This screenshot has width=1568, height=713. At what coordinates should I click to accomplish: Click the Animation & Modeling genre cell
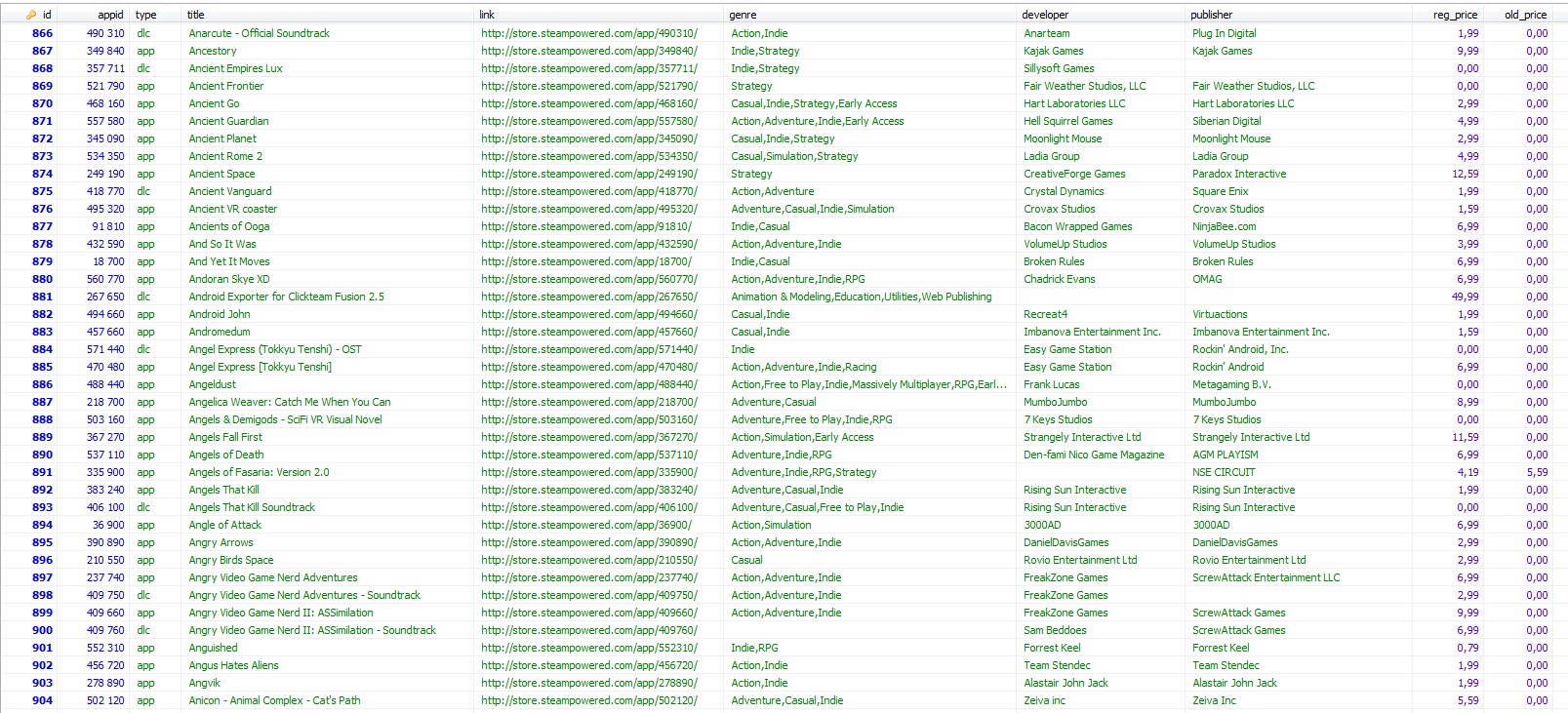[861, 297]
